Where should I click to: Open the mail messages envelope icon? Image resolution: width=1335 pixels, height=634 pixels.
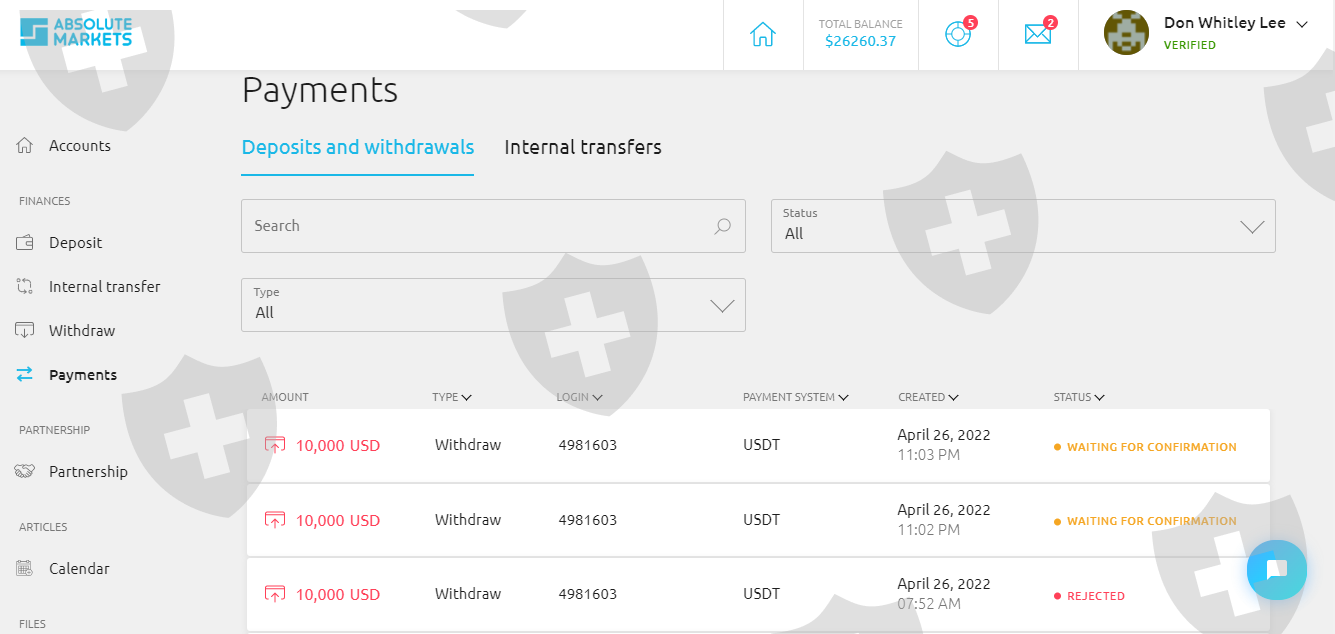1038,34
